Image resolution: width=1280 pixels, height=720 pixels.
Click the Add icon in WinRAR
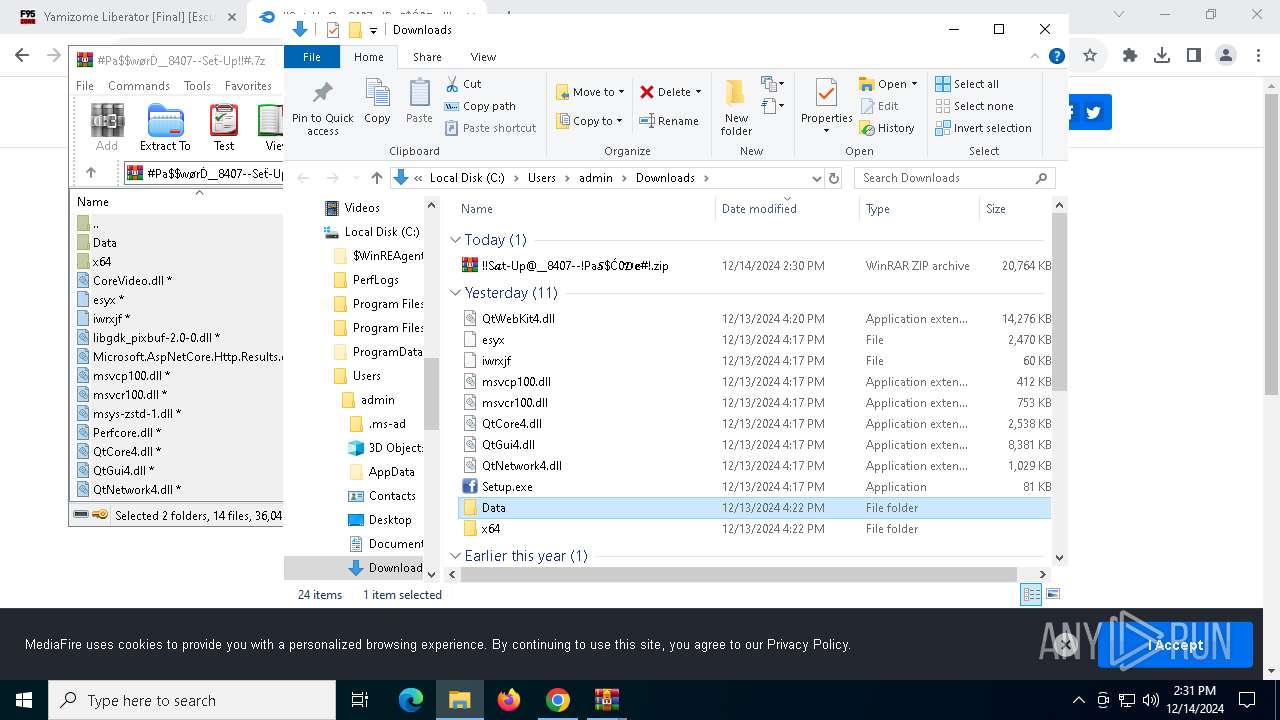tap(107, 127)
